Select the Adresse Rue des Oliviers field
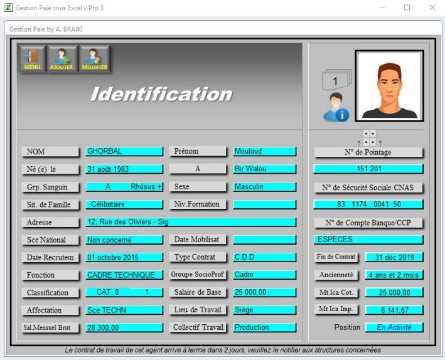The width and height of the screenshot is (445, 360). click(191, 222)
